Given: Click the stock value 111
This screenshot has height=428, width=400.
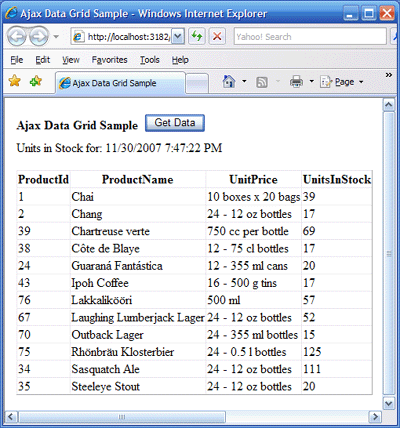Looking at the screenshot, I should (x=312, y=369).
